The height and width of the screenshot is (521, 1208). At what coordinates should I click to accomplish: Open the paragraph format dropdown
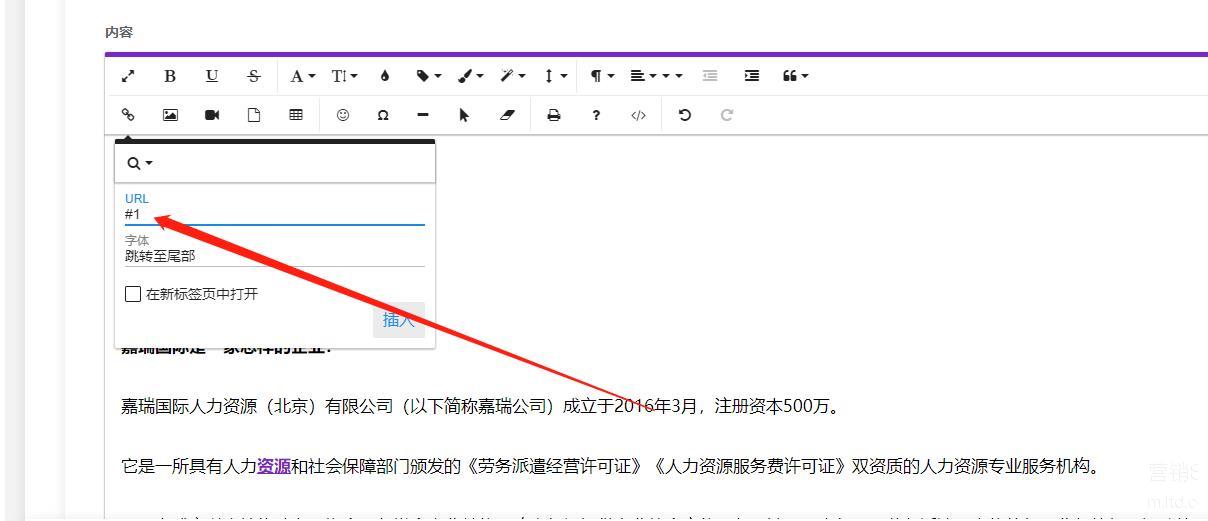(x=602, y=76)
